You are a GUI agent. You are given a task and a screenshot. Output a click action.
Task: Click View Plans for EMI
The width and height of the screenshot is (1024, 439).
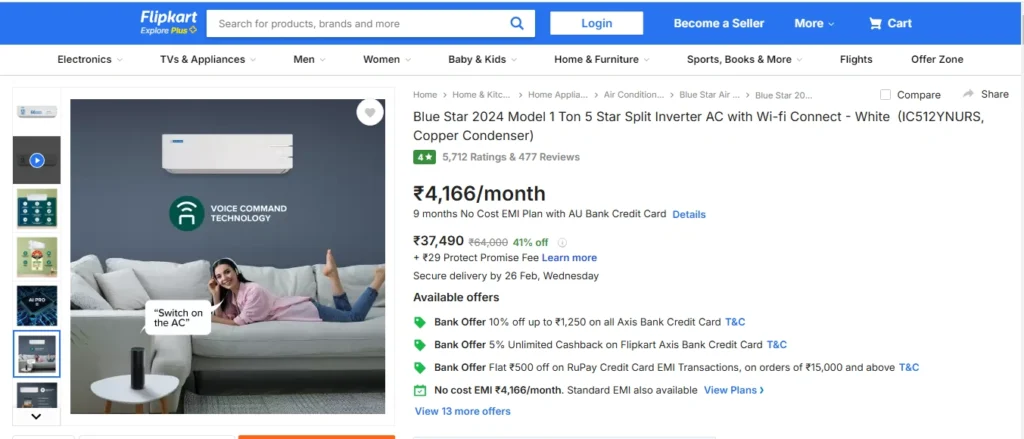pos(733,390)
